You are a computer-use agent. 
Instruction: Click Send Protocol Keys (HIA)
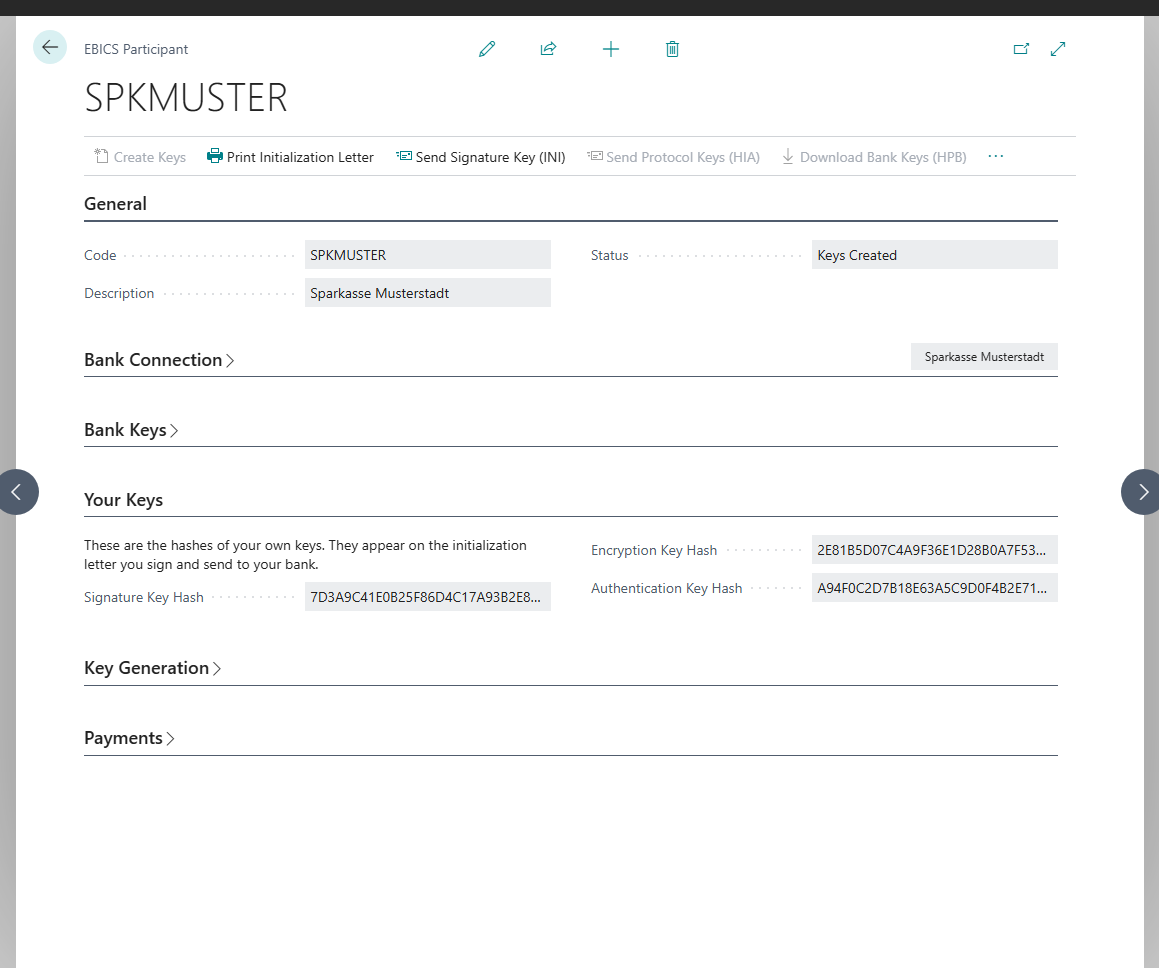673,157
